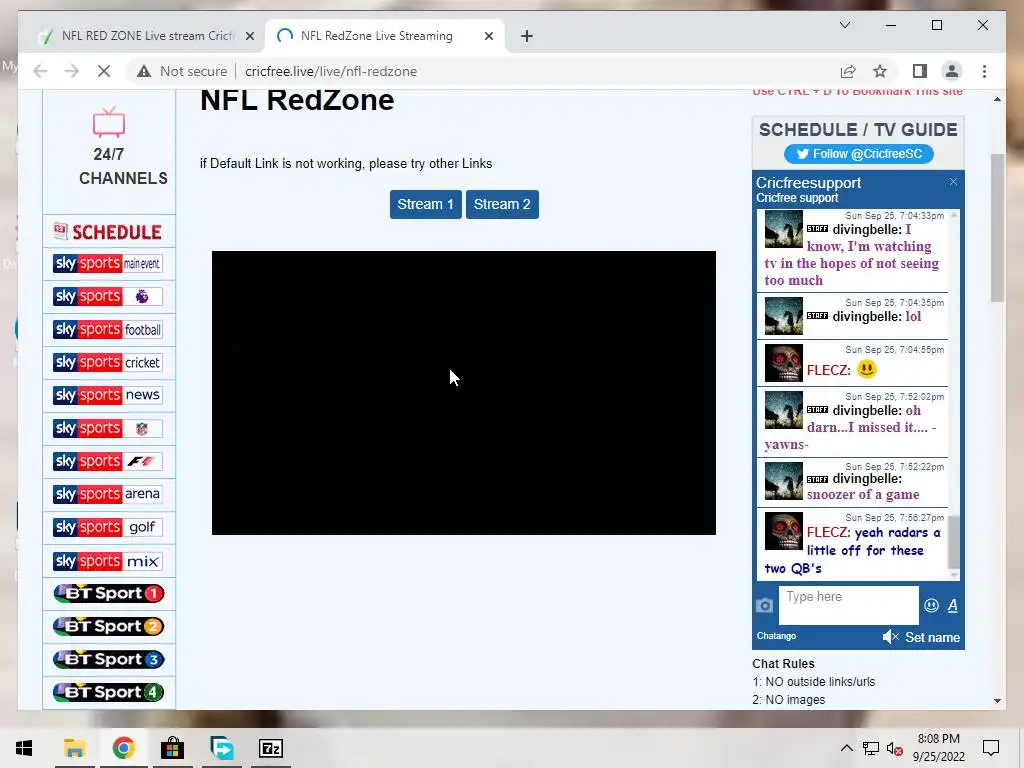Click the Not secure warning indicator
Viewport: 1024px width, 768px height.
point(182,71)
